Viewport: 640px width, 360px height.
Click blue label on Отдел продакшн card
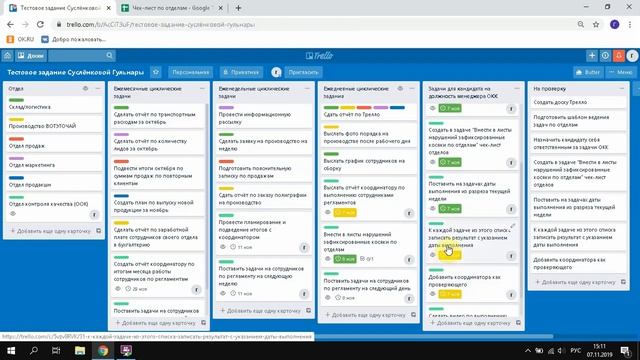[x=16, y=178]
